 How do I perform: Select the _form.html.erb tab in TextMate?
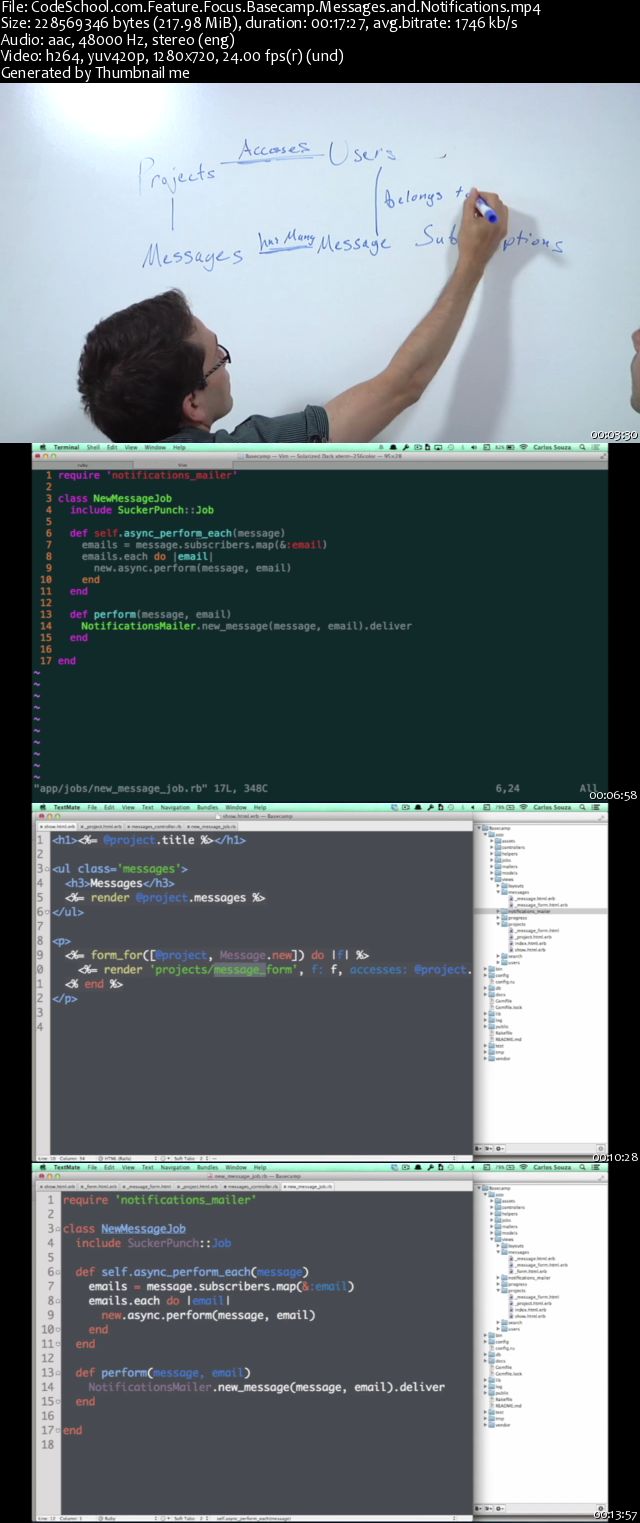pos(98,1186)
